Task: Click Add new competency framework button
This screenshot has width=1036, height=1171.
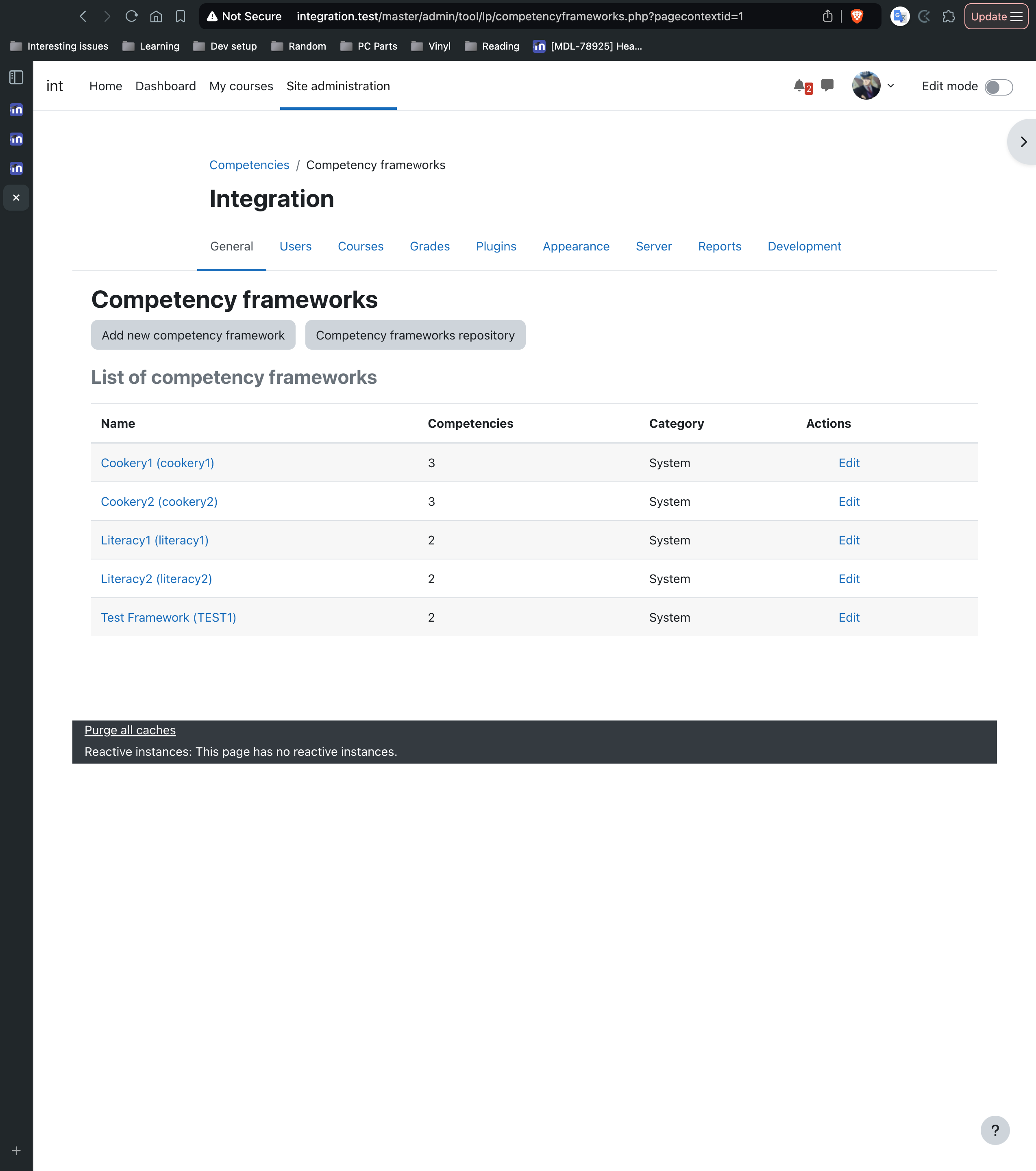Action: pos(193,335)
